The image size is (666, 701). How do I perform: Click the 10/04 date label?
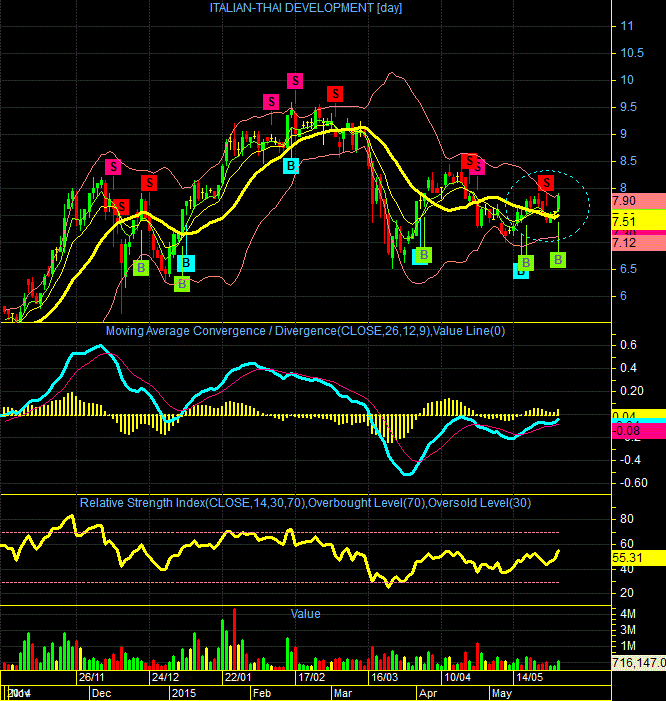tap(457, 677)
